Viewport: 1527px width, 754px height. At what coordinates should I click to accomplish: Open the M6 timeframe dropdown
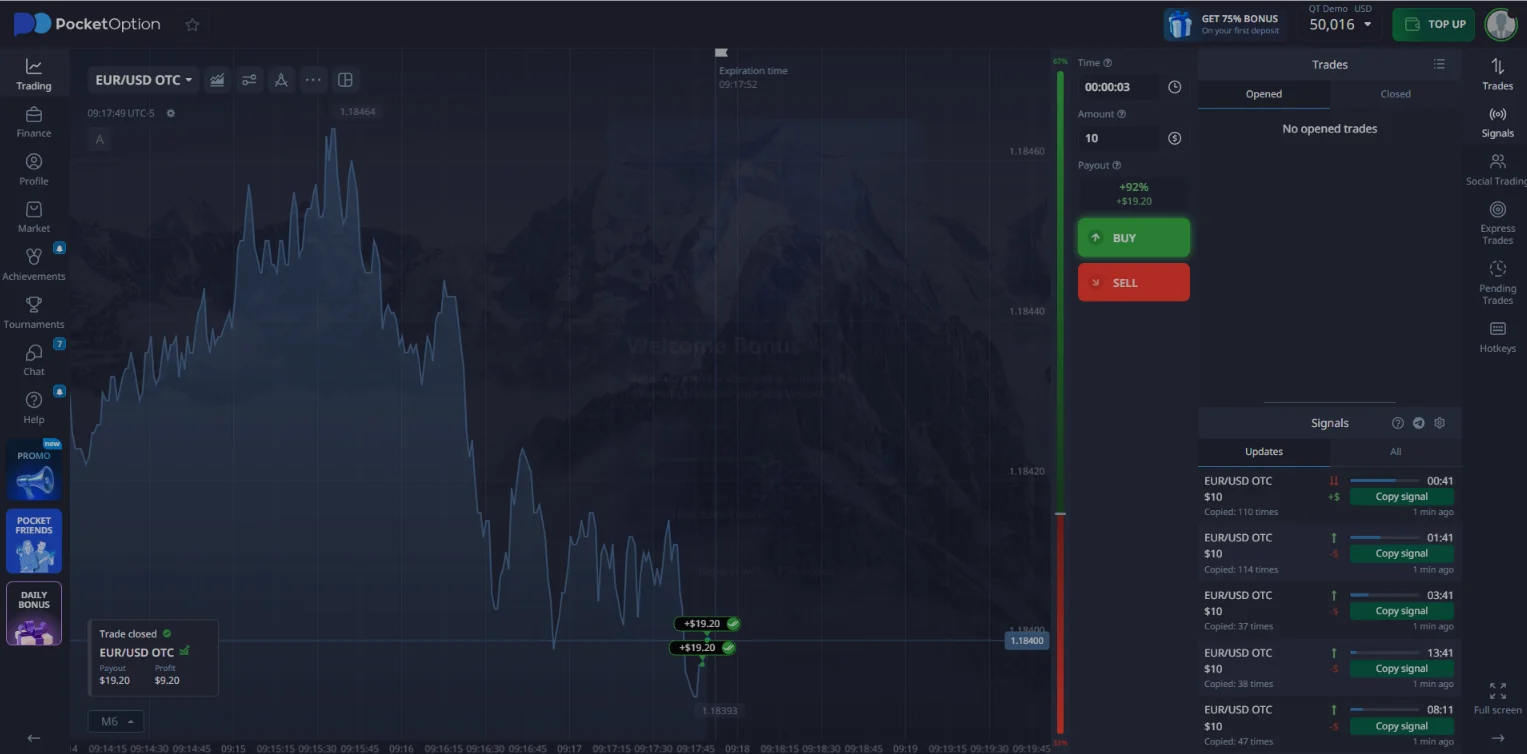coord(116,721)
